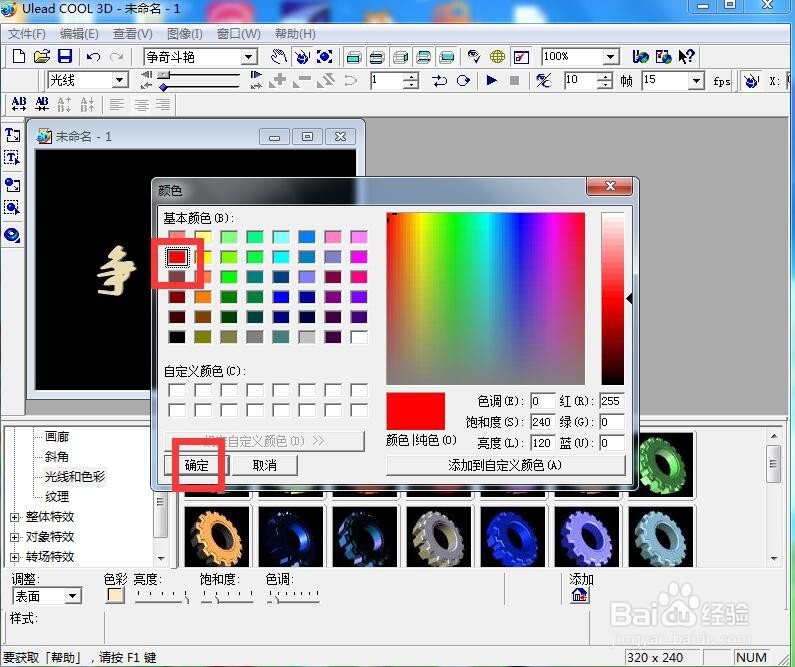Select the Rotate object tool
The height and width of the screenshot is (667, 795).
click(x=302, y=57)
